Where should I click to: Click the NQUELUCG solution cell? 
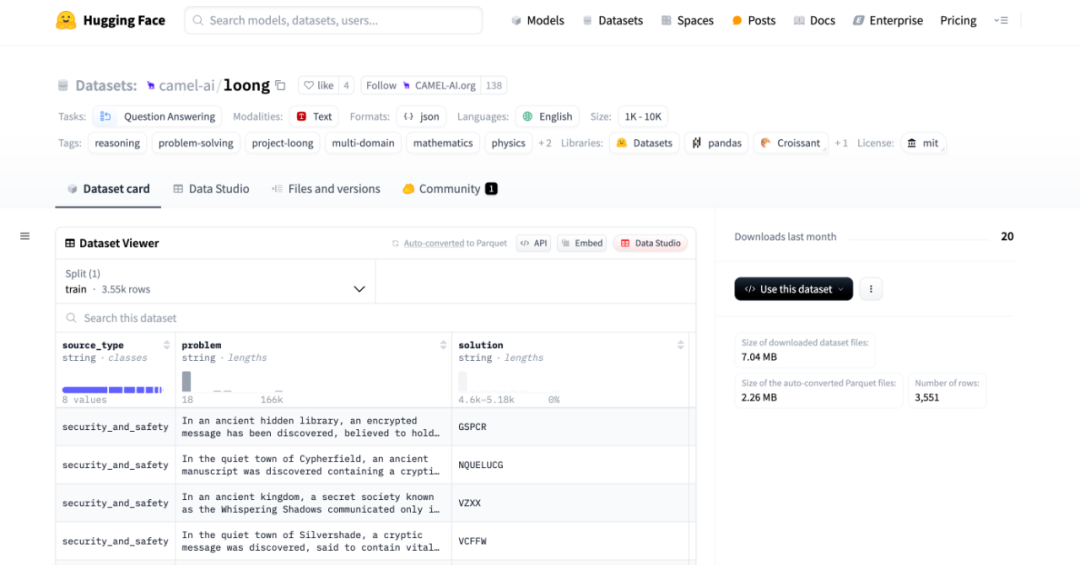570,465
